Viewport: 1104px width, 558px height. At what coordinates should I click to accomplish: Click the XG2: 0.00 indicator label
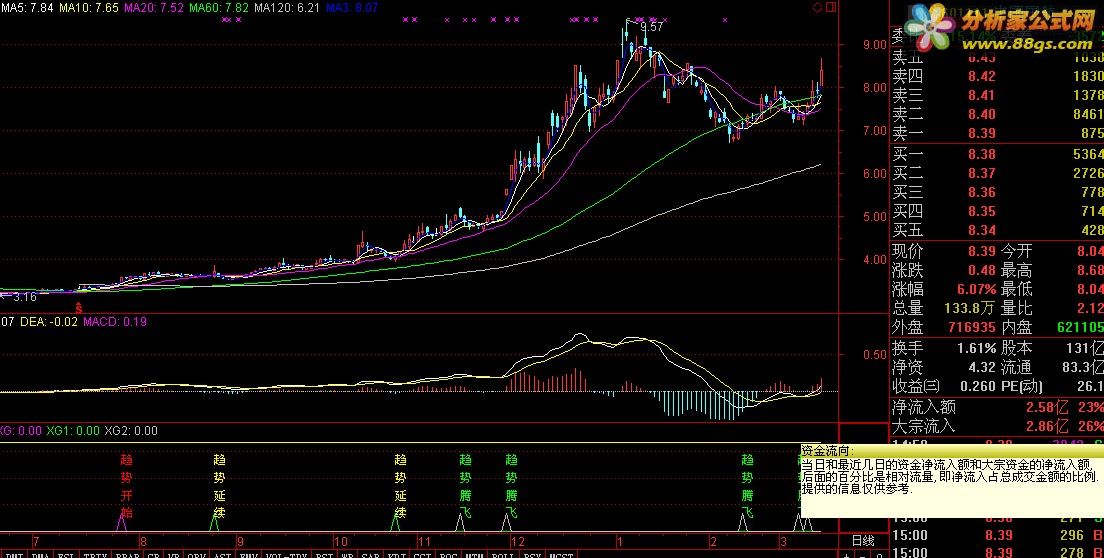[x=131, y=431]
